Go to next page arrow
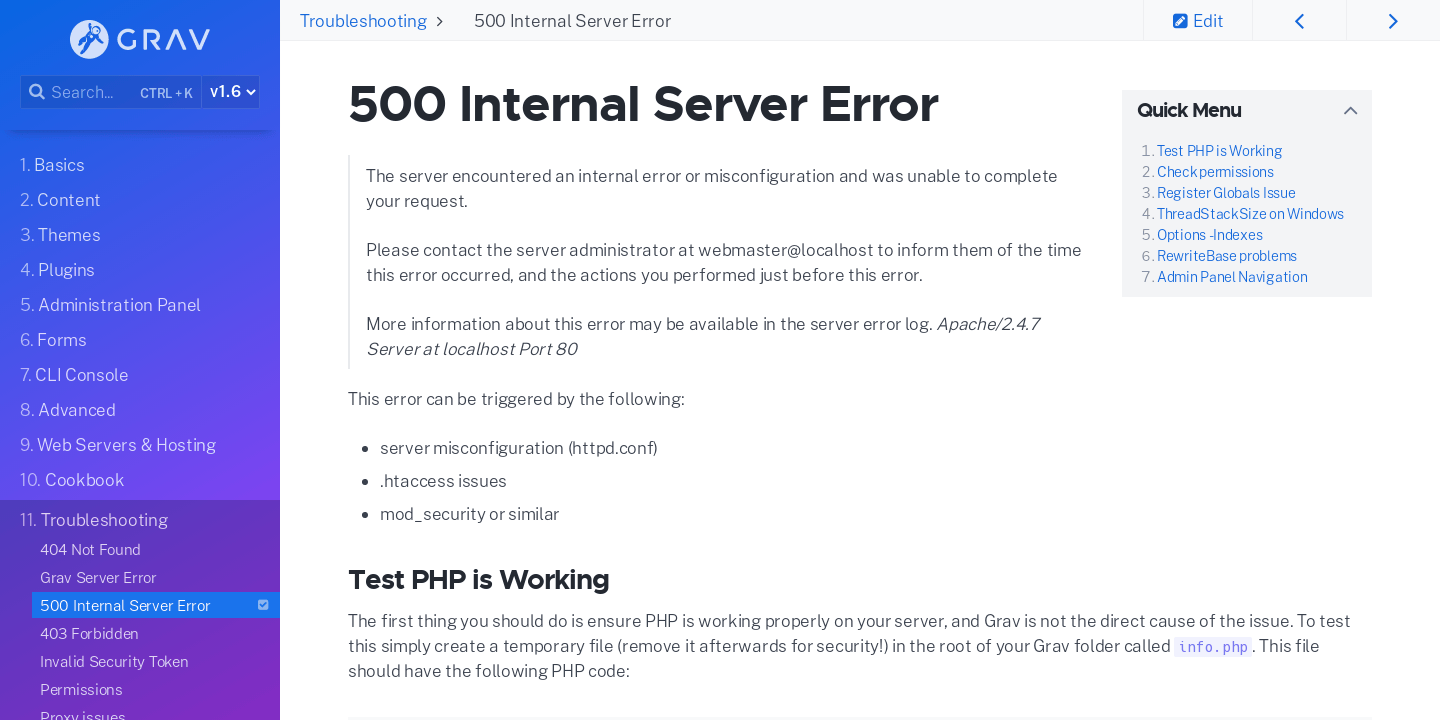This screenshot has width=1440, height=720. 1392,21
